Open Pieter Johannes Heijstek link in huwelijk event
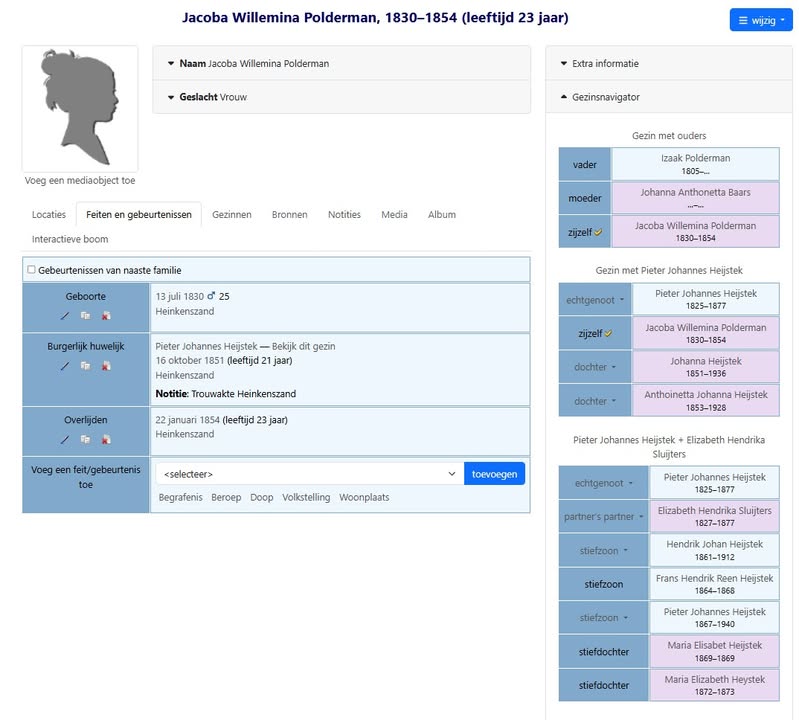This screenshot has width=799, height=720. point(206,346)
